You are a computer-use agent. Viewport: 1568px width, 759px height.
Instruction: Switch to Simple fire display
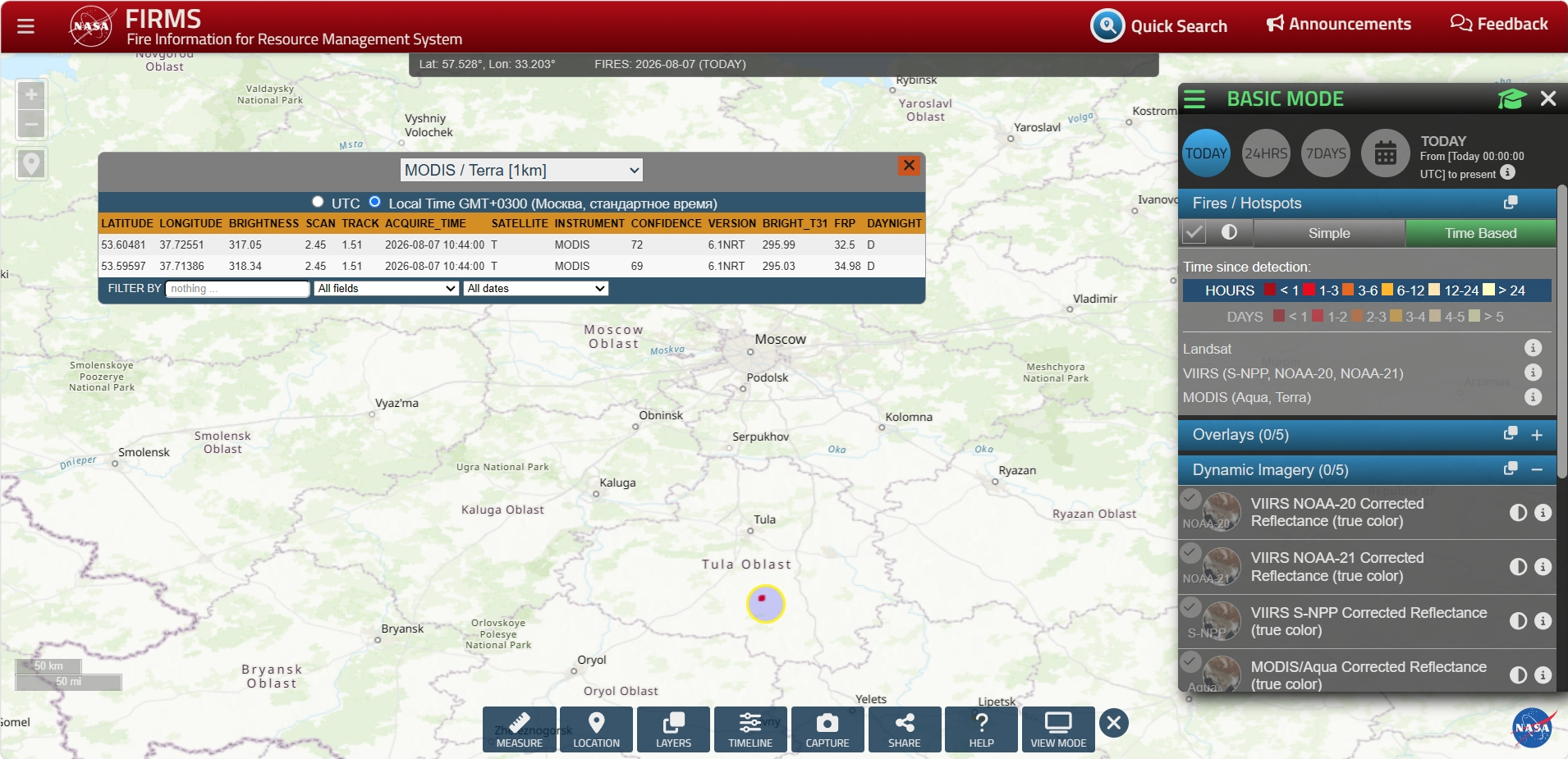(x=1329, y=233)
